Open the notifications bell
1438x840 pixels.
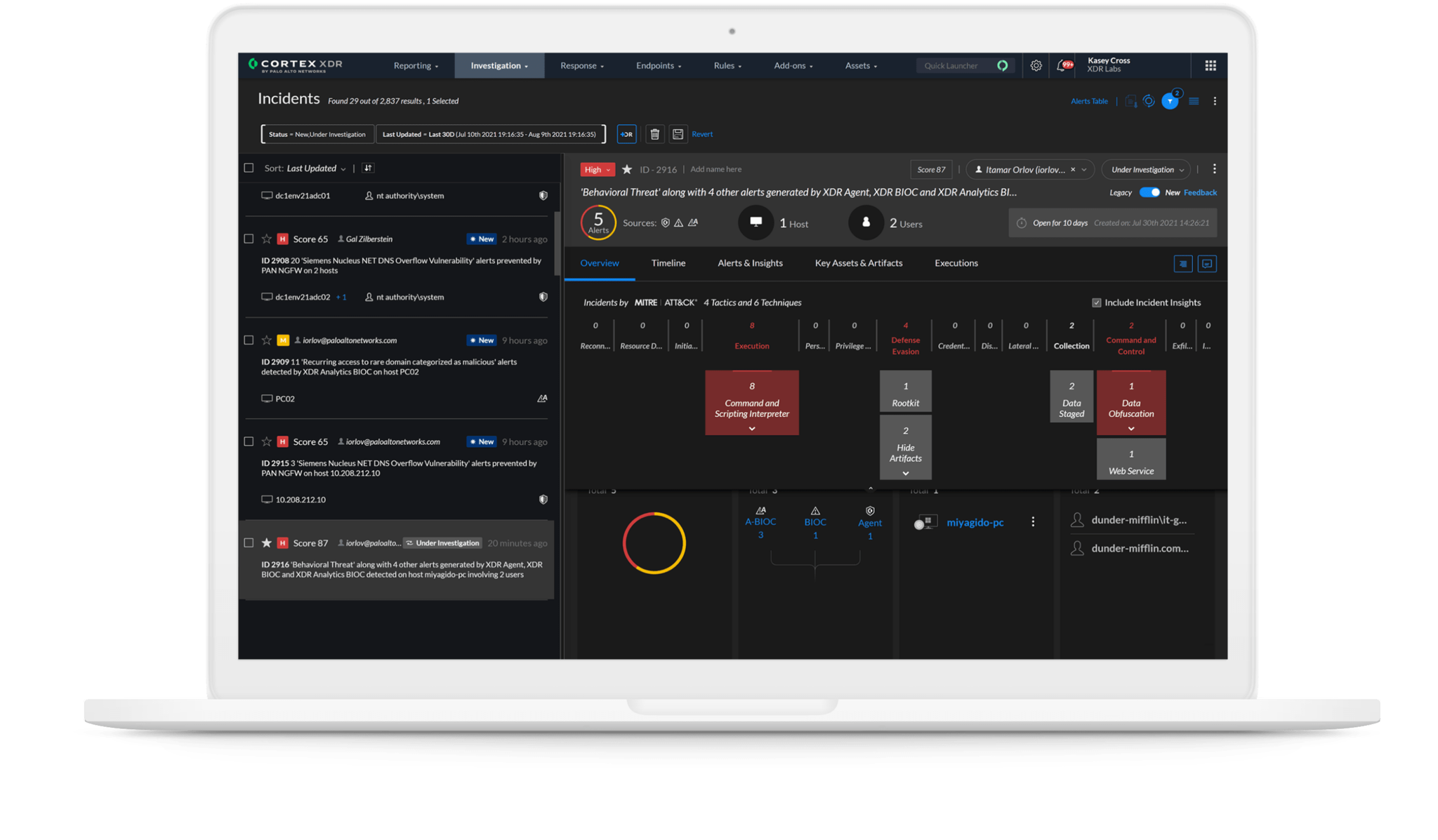coord(1062,66)
